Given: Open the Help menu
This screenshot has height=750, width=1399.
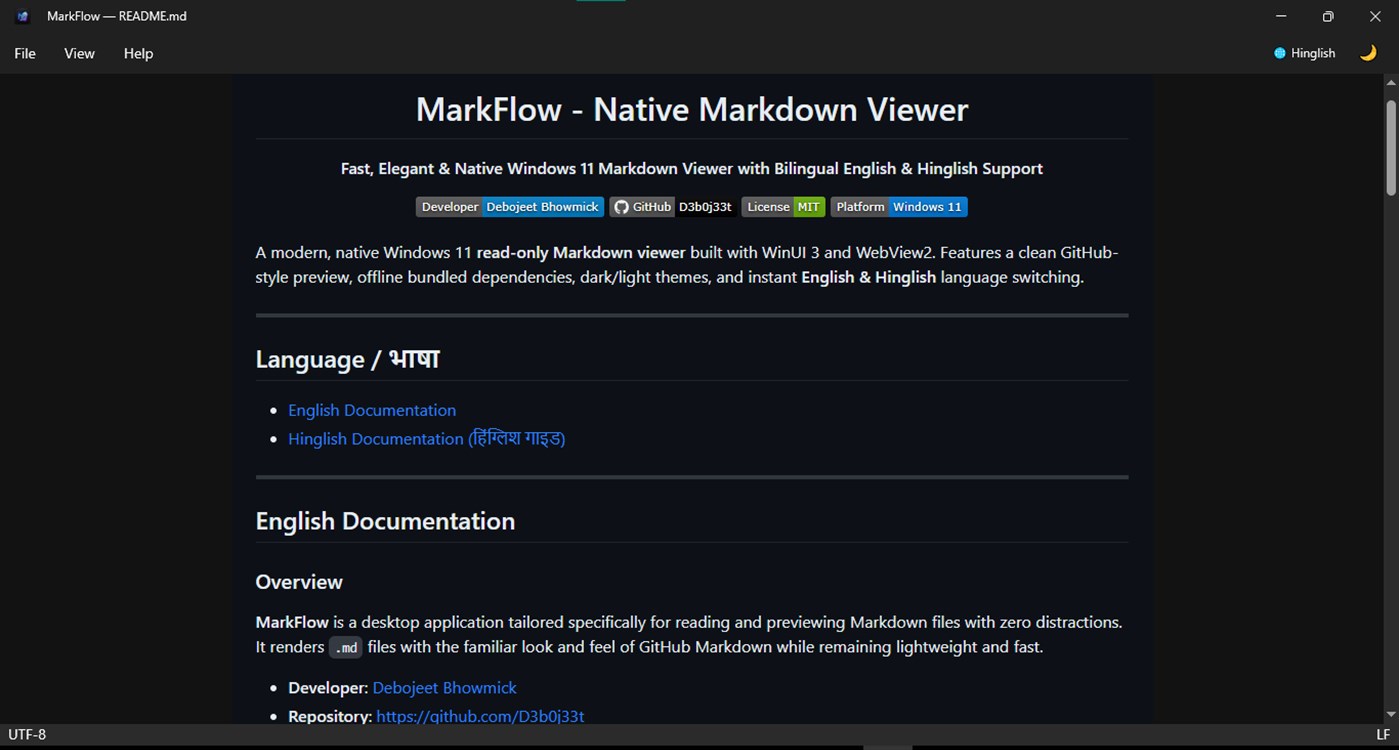Looking at the screenshot, I should coord(138,53).
